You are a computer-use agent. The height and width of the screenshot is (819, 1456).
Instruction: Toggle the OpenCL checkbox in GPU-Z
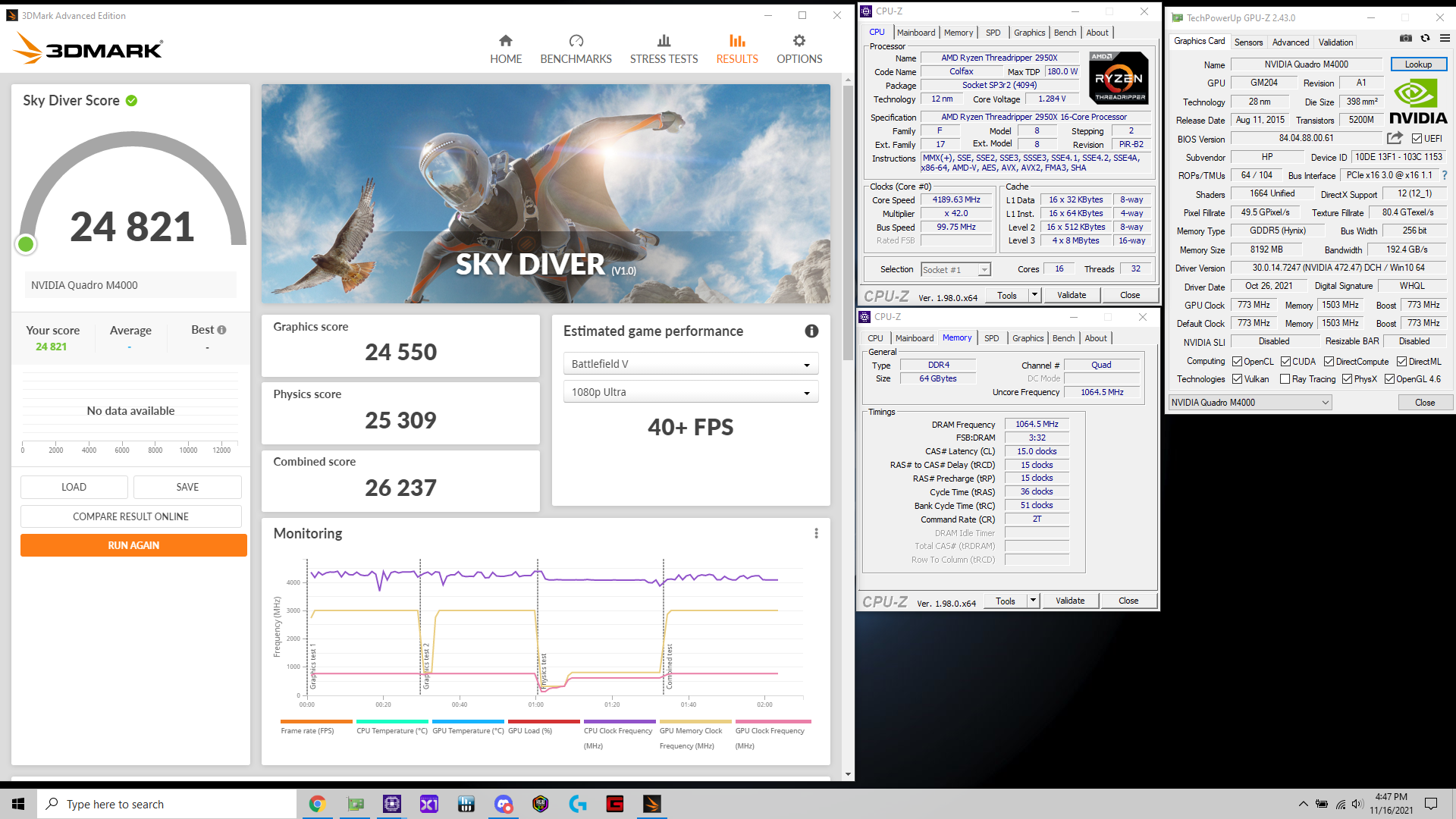click(x=1237, y=362)
